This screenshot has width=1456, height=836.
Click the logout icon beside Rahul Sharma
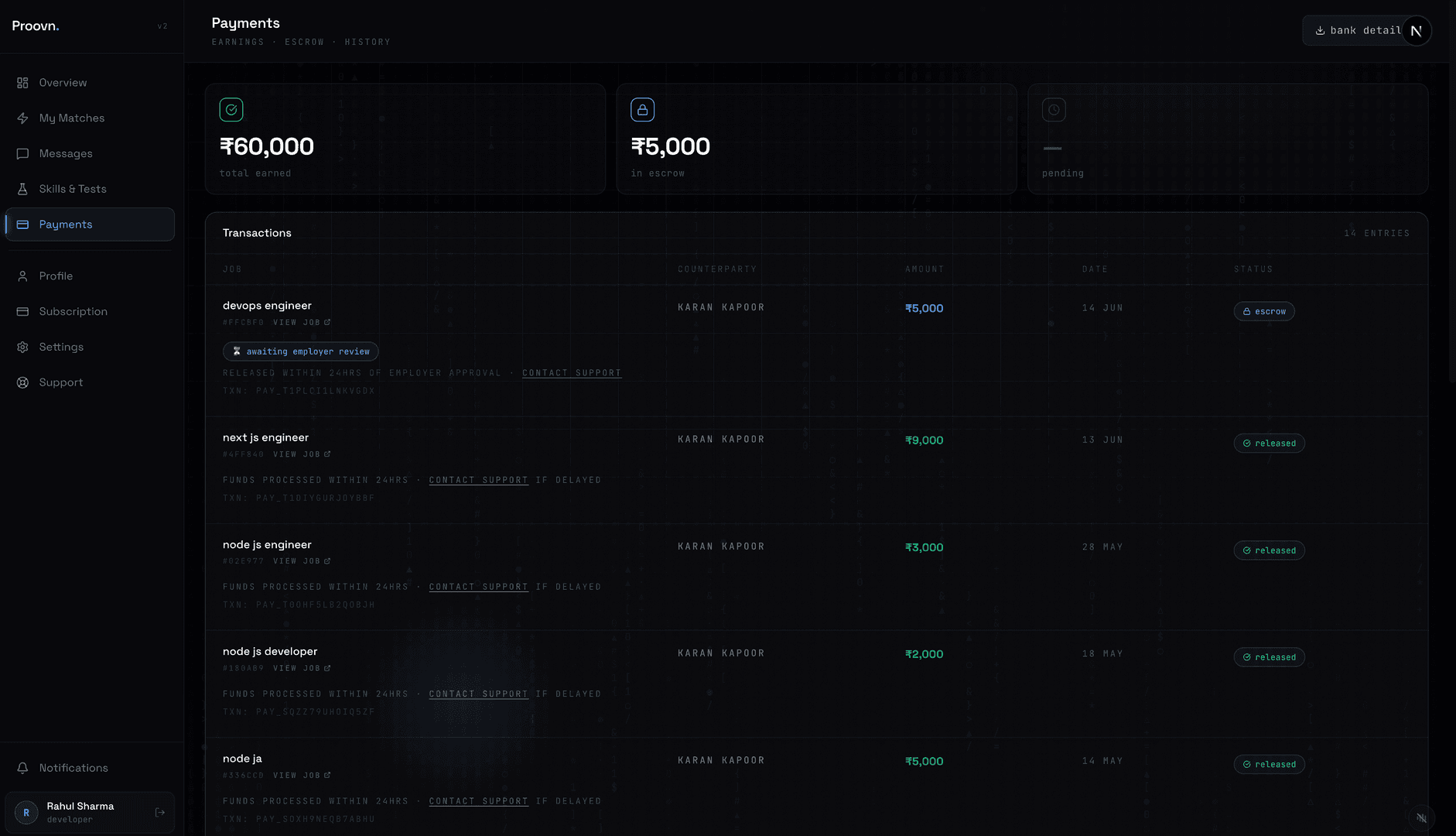click(160, 813)
